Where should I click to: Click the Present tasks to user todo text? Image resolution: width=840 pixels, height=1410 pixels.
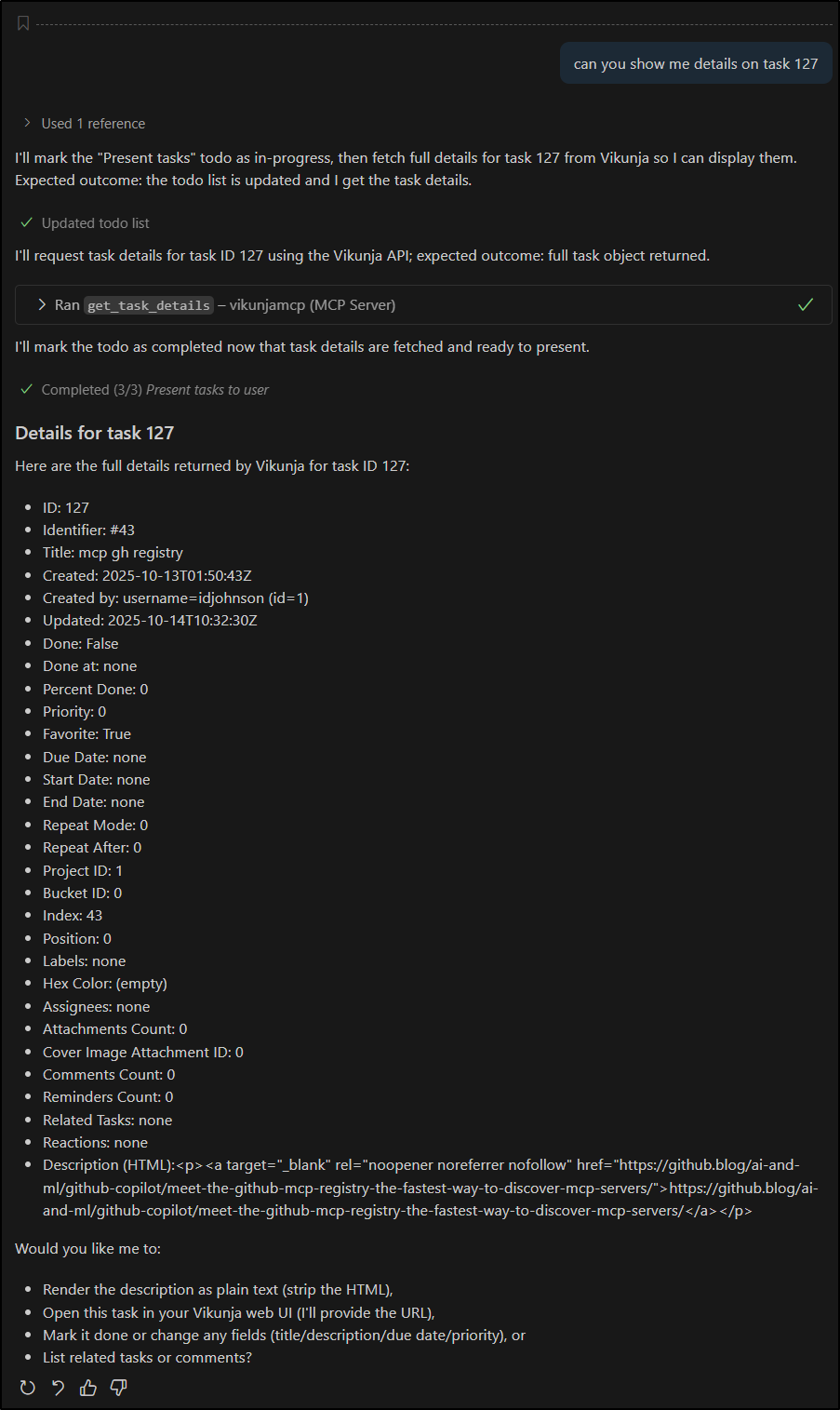(207, 389)
